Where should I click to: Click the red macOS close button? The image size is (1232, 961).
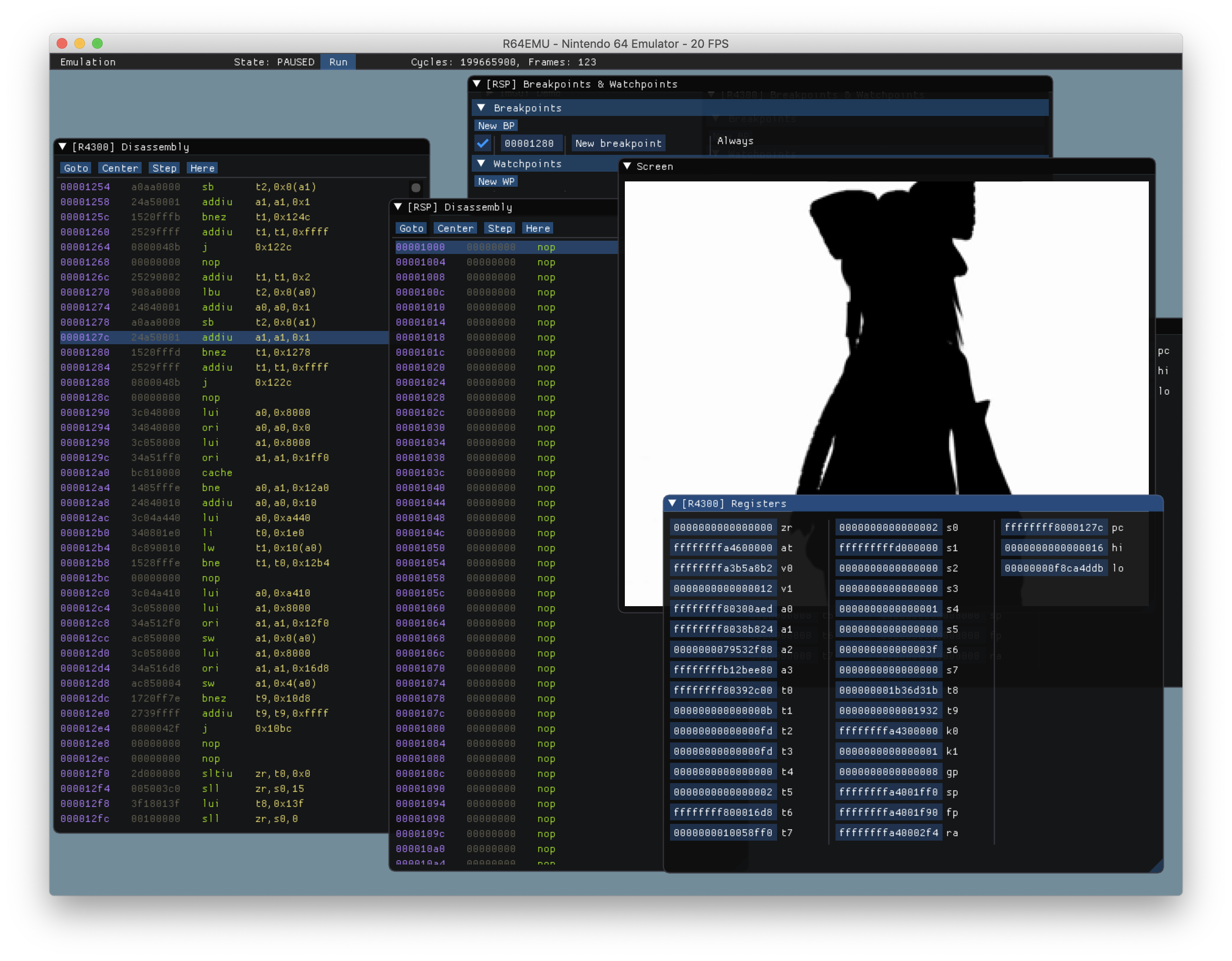pyautogui.click(x=62, y=43)
